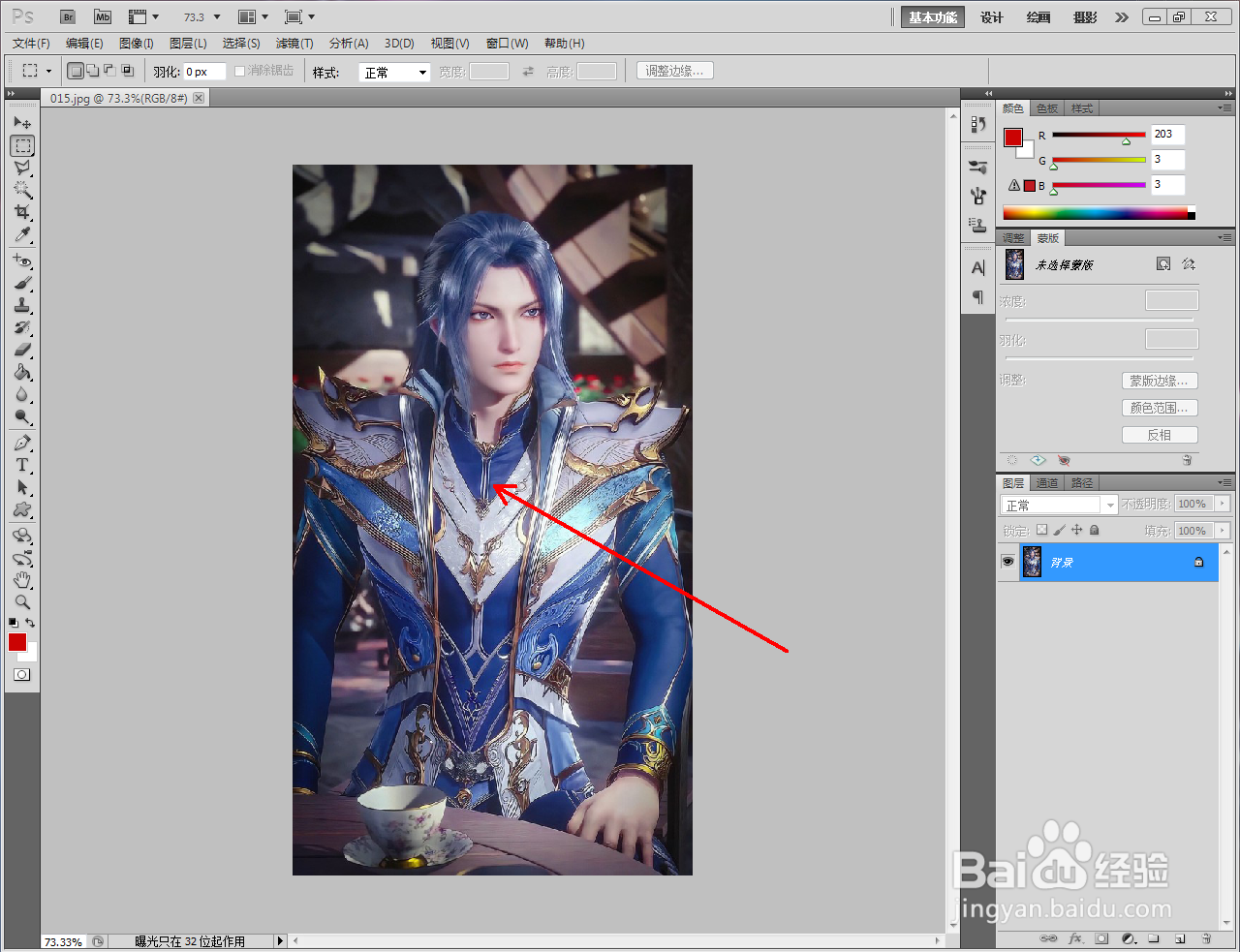Swap foreground and background colors

31,623
